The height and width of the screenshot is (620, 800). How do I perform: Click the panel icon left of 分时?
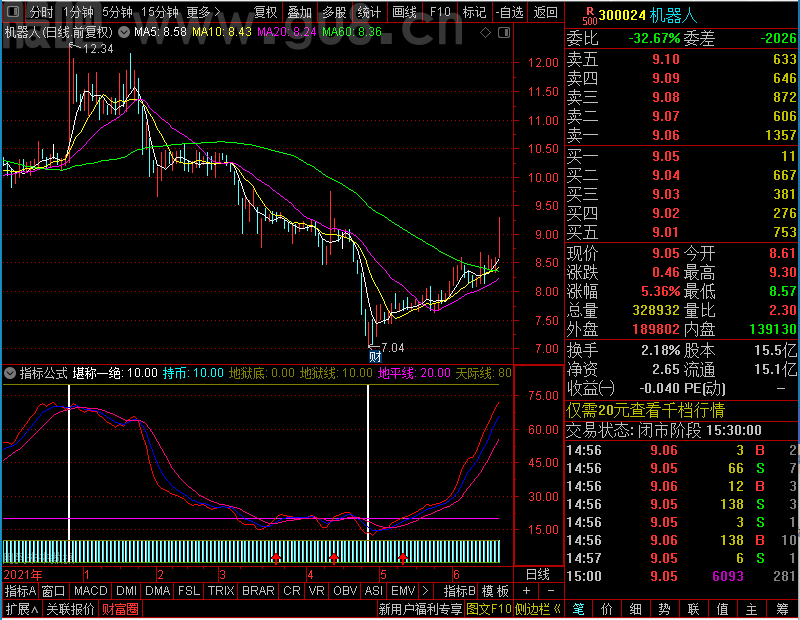[13, 11]
